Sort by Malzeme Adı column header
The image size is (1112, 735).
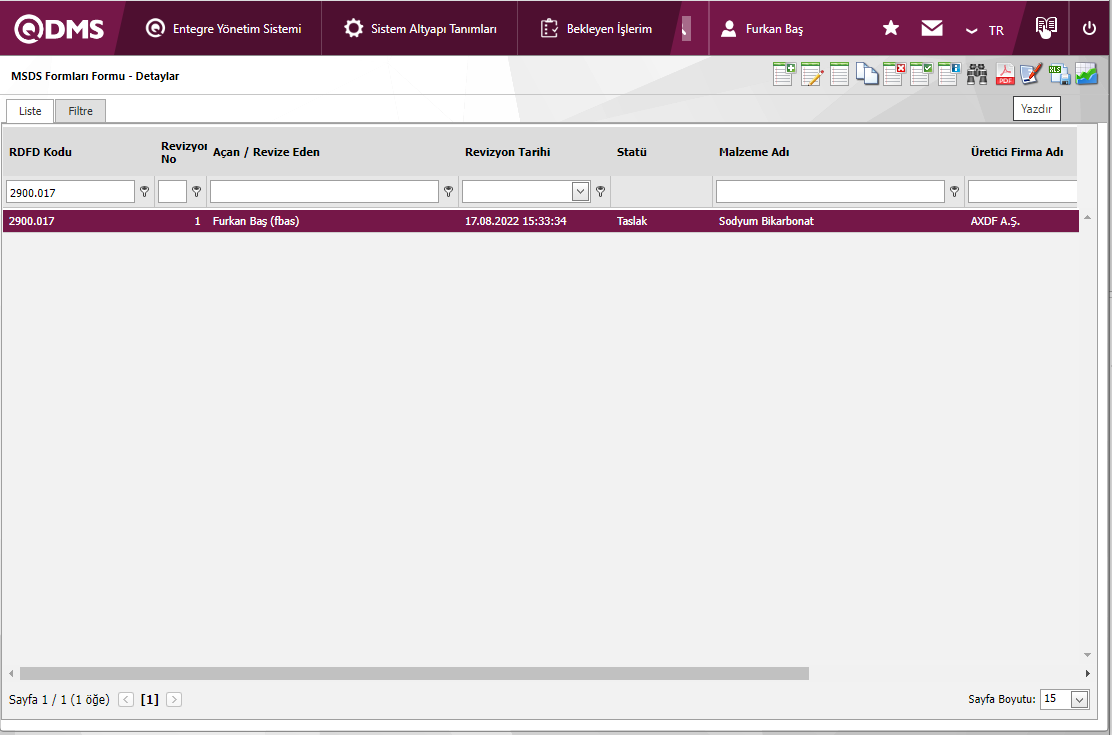pos(754,152)
